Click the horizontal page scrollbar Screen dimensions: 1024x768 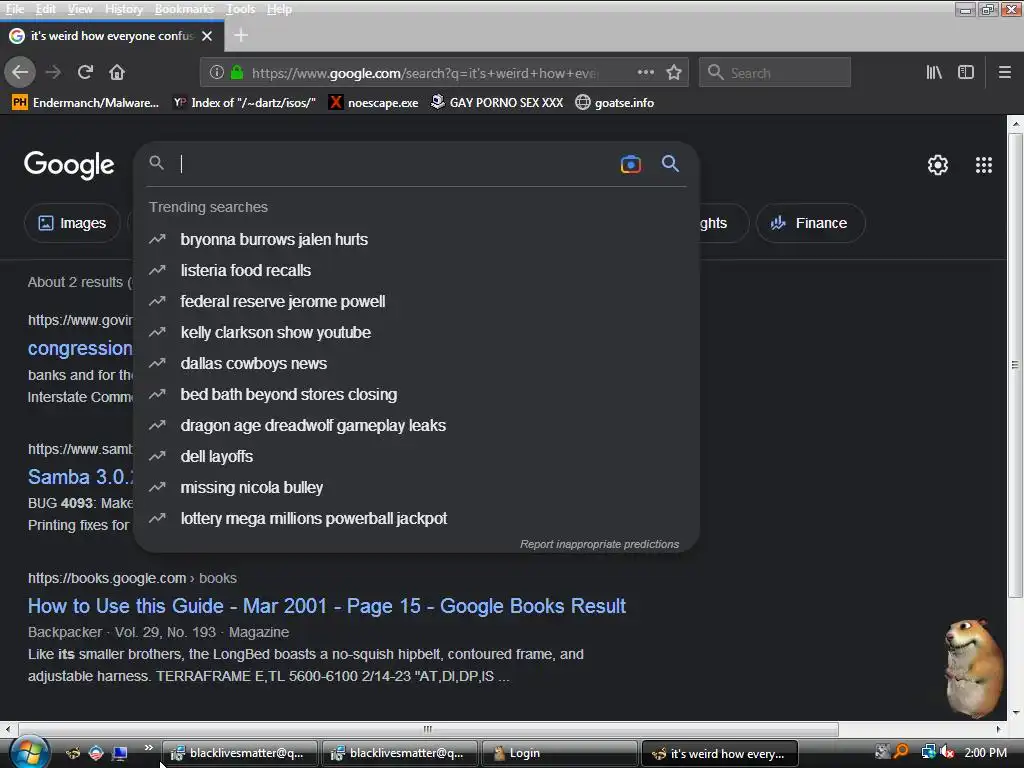[x=428, y=729]
